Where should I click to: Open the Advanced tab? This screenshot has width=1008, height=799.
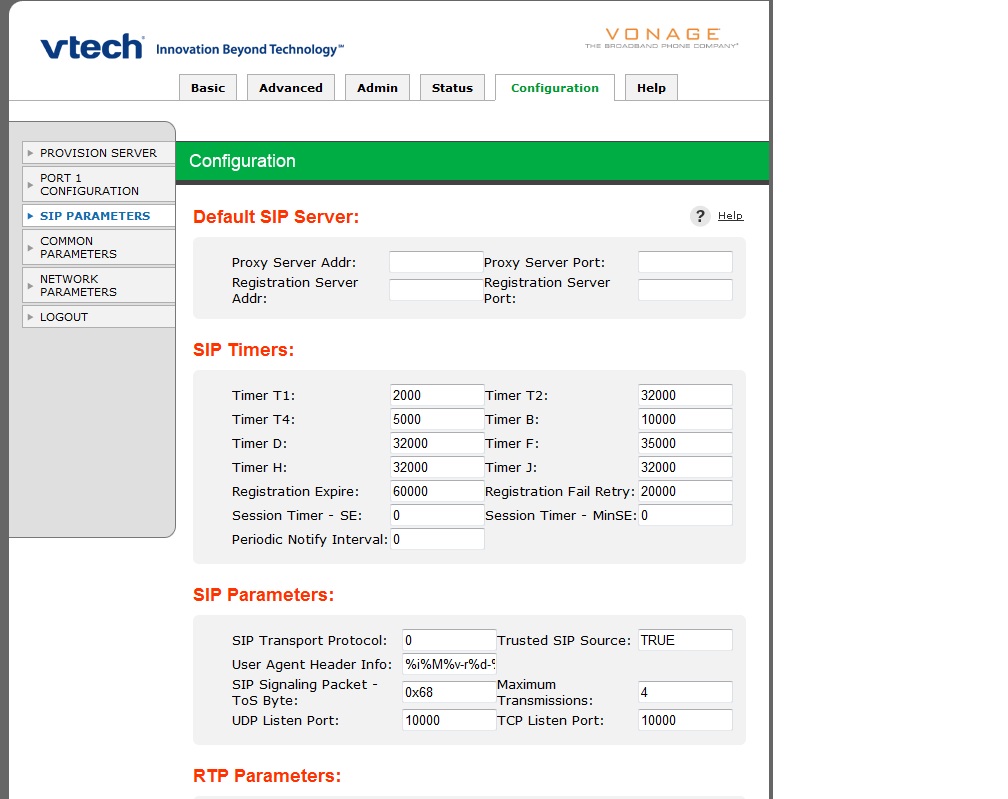[291, 88]
